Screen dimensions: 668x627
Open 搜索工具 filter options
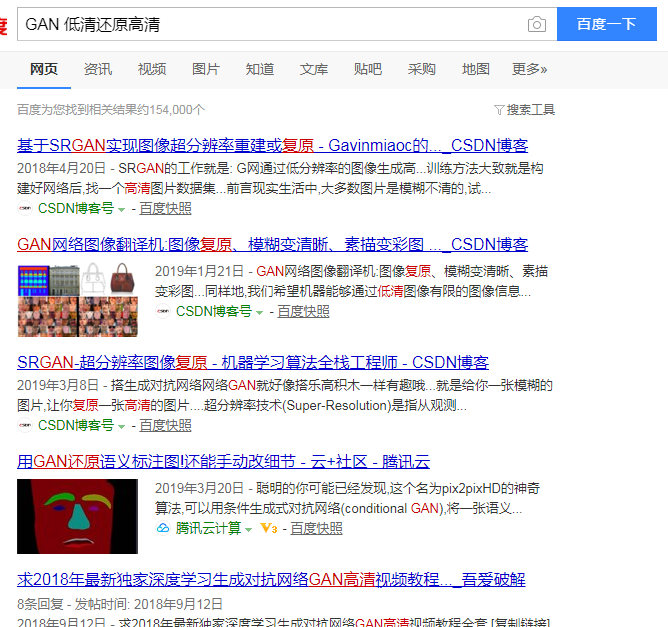(530, 110)
